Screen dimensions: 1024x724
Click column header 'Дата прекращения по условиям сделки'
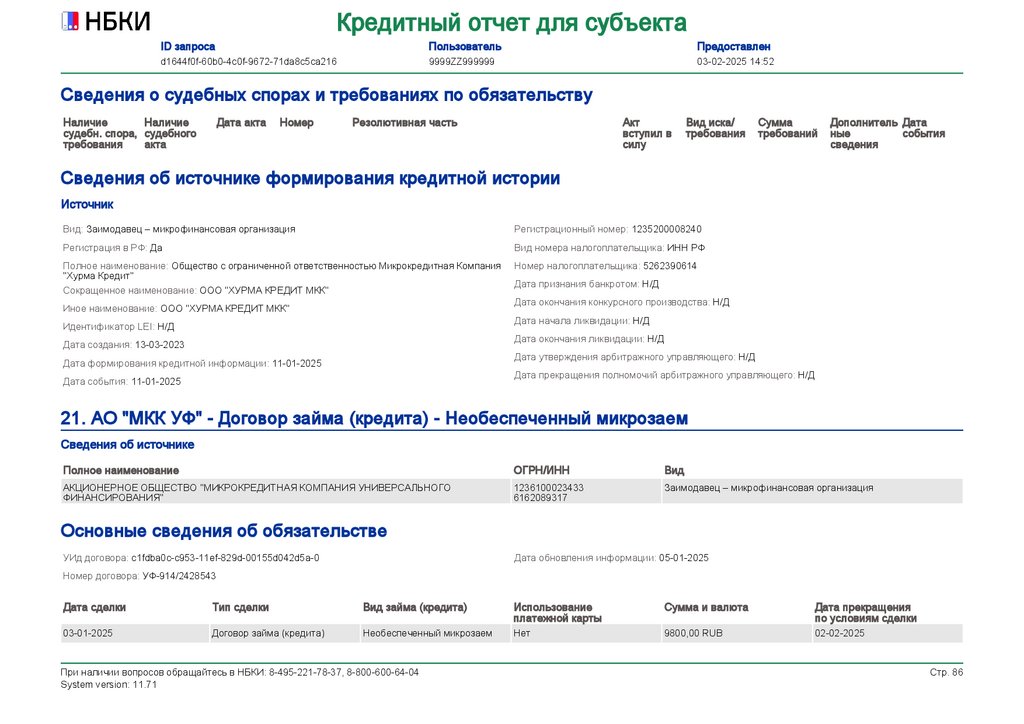tap(865, 612)
